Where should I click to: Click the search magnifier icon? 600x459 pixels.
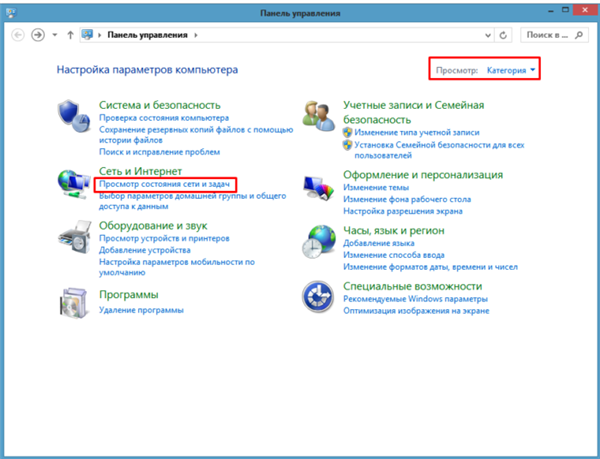pos(579,35)
